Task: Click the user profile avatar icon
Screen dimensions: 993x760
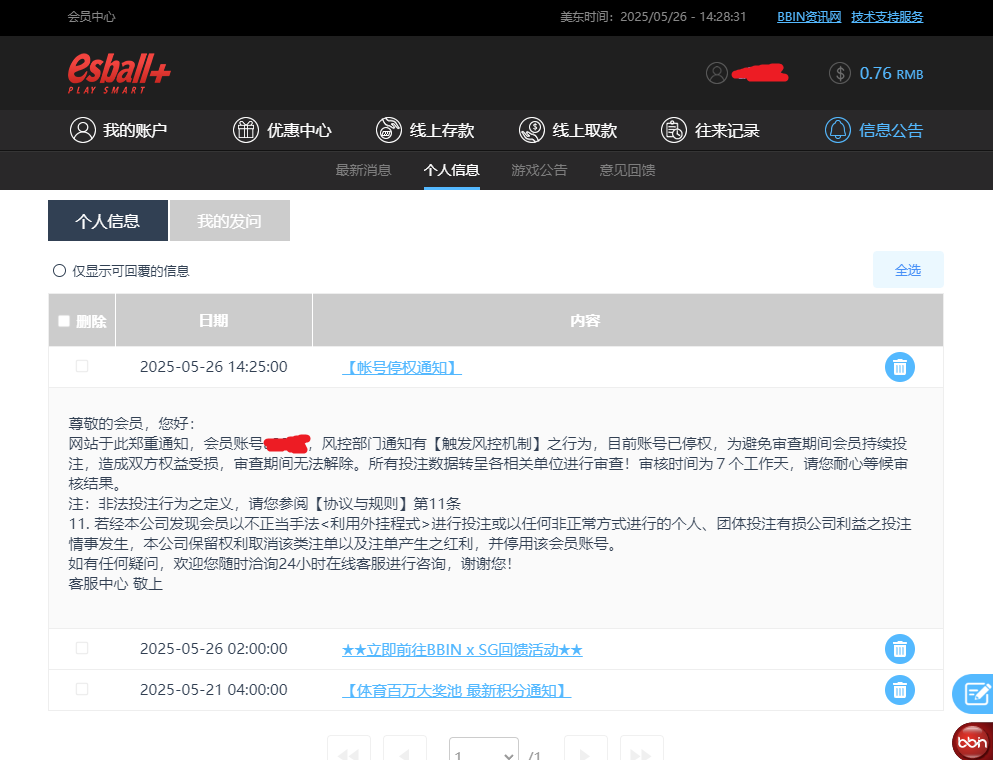Action: (x=716, y=73)
